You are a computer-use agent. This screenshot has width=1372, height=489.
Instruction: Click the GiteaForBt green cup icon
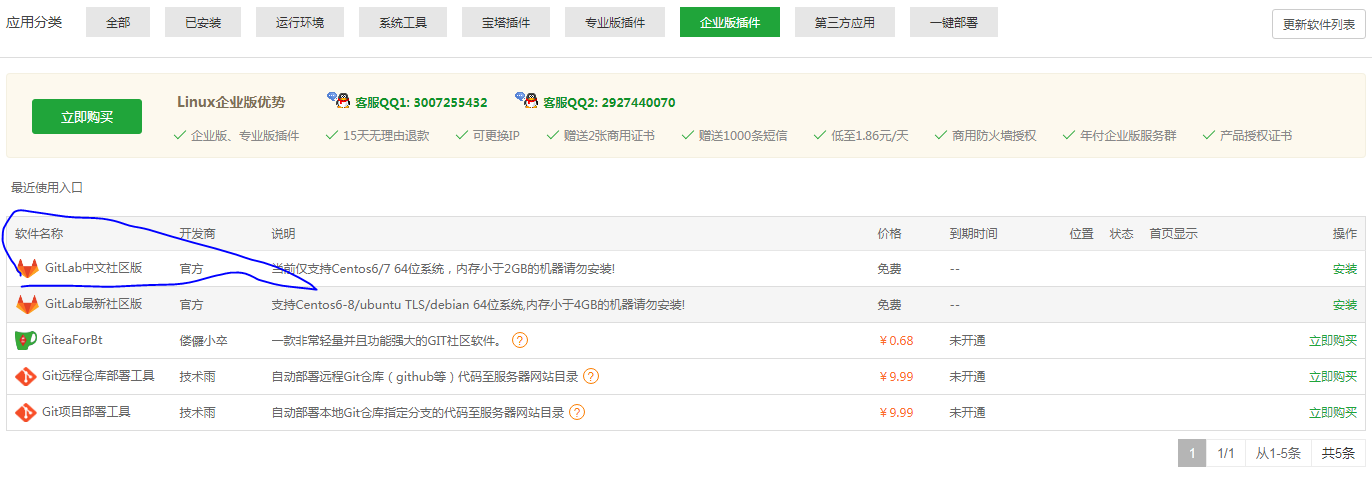(x=25, y=341)
